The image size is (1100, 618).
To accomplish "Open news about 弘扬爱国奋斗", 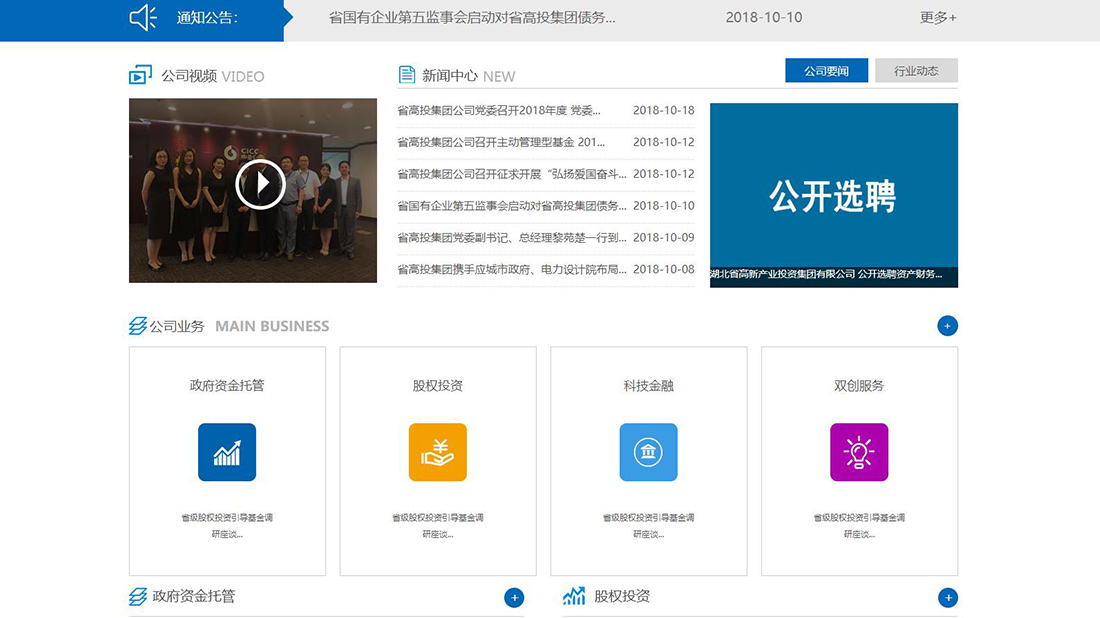I will point(512,174).
